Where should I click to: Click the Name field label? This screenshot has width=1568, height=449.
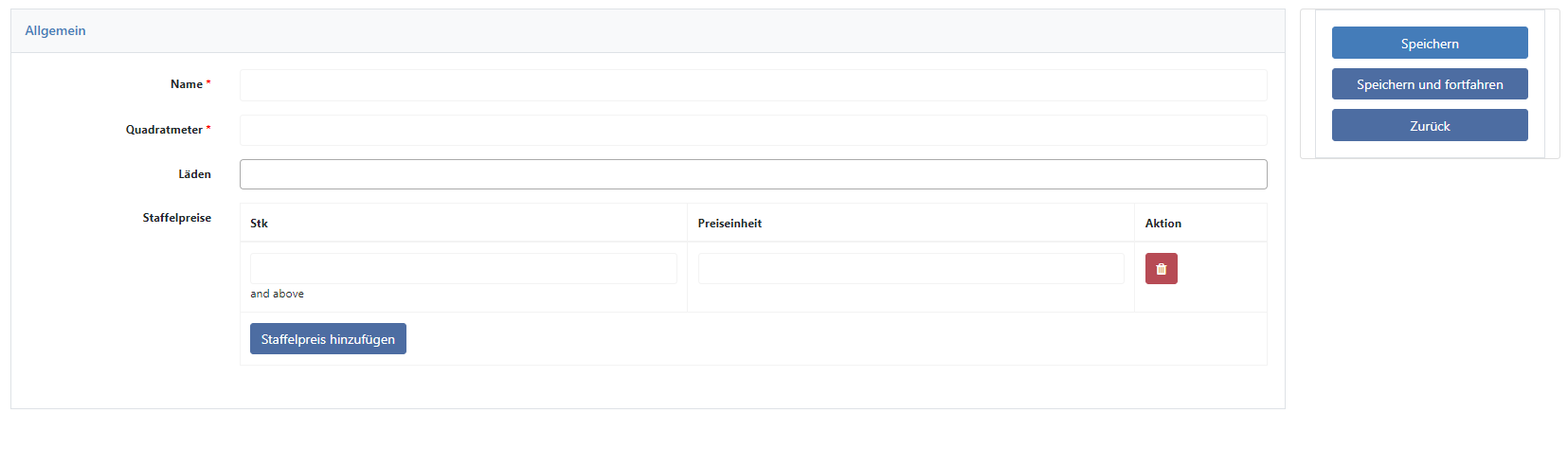[x=187, y=84]
